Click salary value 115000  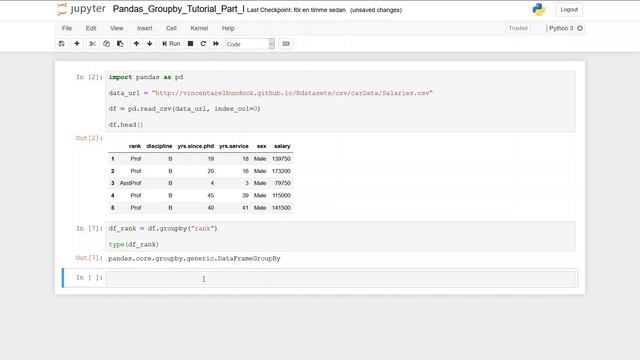pyautogui.click(x=281, y=196)
